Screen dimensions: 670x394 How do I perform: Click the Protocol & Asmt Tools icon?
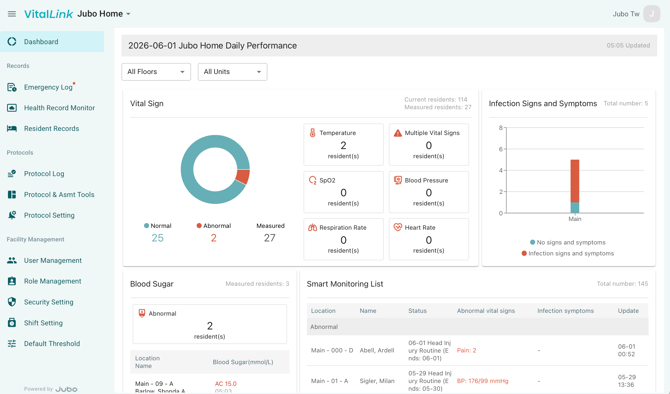12,194
